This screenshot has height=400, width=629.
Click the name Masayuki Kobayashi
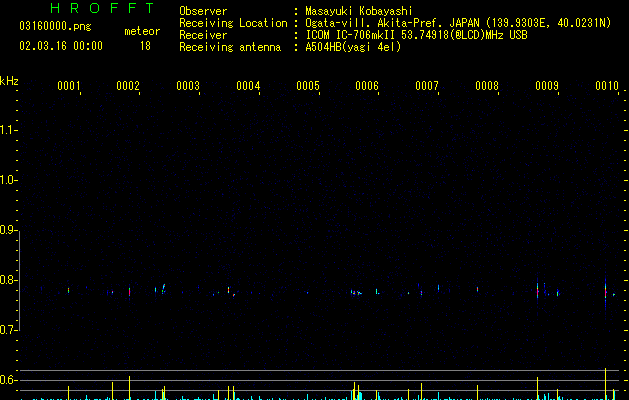359,11
